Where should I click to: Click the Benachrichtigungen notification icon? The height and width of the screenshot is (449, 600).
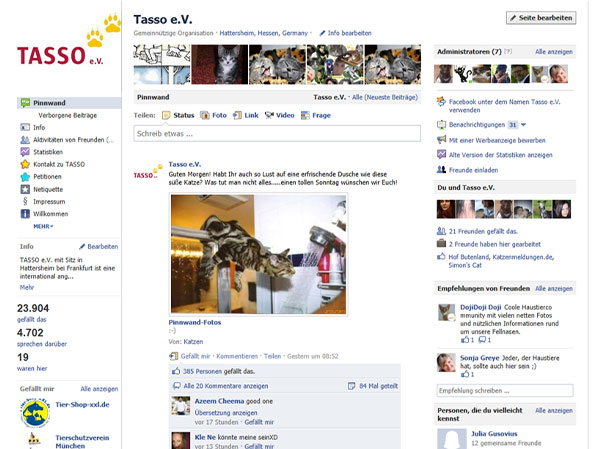click(x=441, y=125)
